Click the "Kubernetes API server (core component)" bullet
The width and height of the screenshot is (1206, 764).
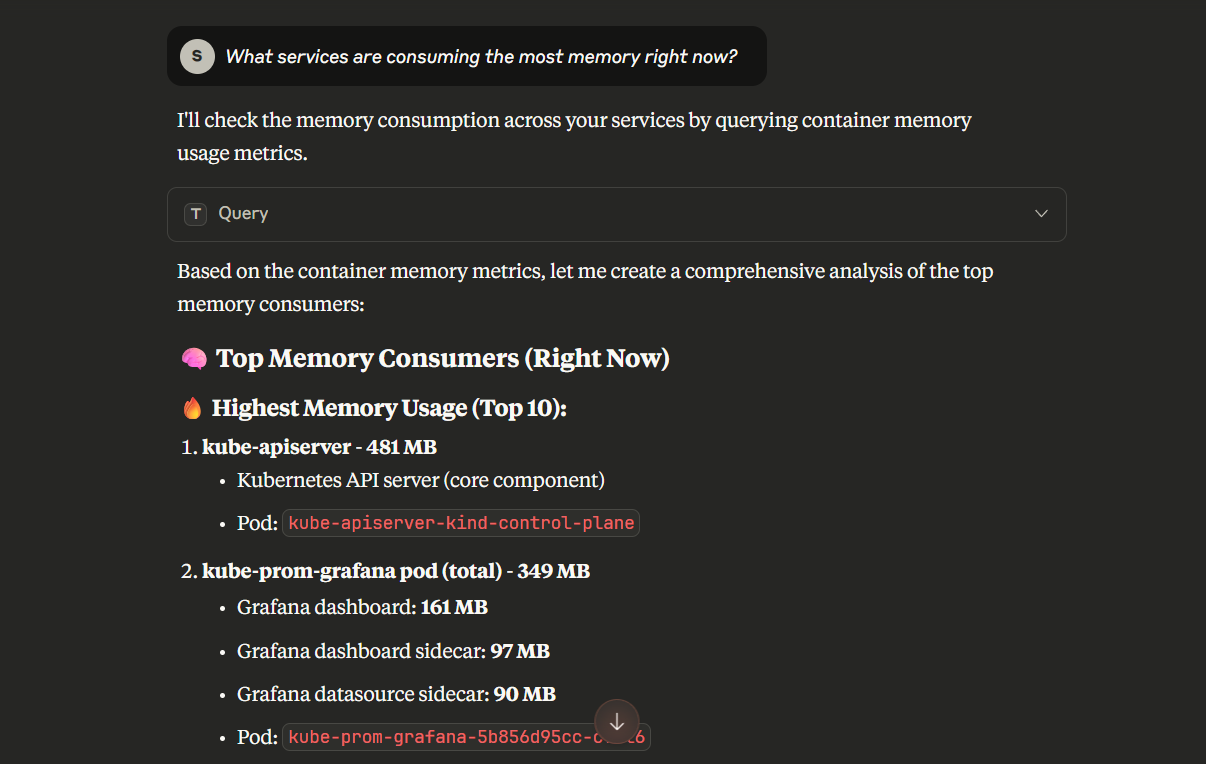point(420,480)
